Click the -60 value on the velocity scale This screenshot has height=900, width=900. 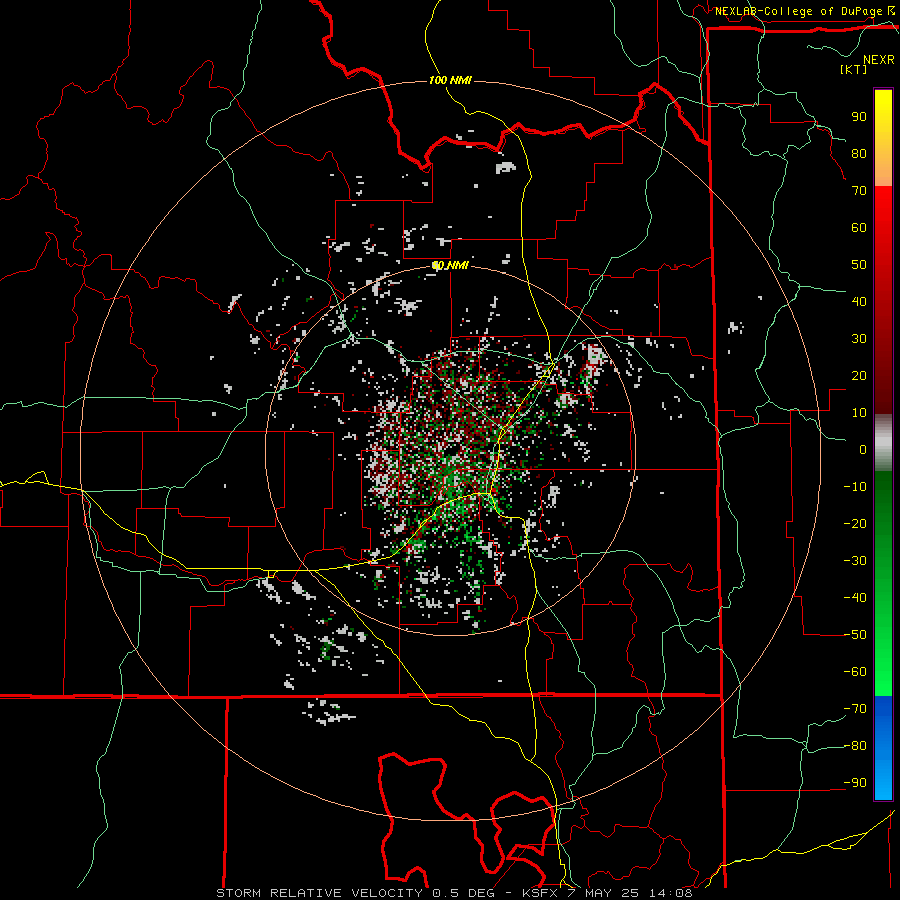(x=855, y=672)
